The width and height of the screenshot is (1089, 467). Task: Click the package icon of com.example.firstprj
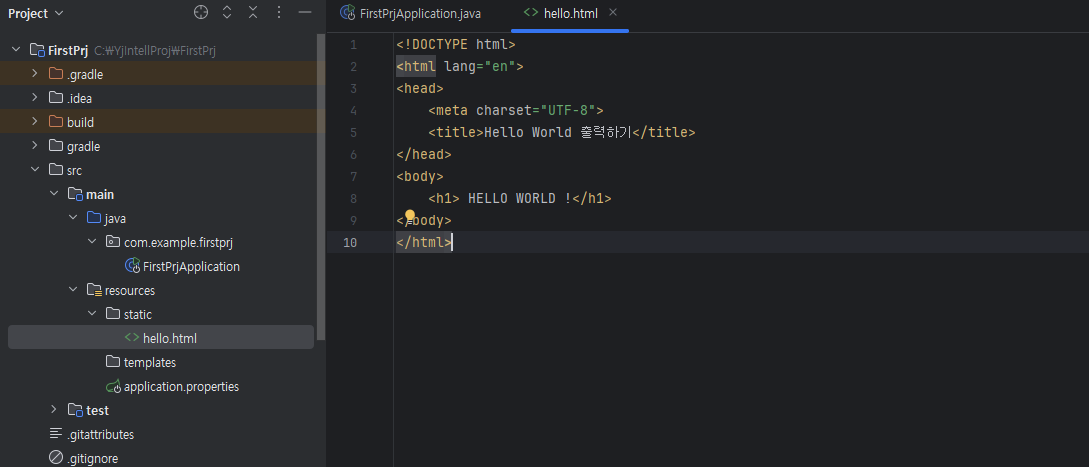113,242
